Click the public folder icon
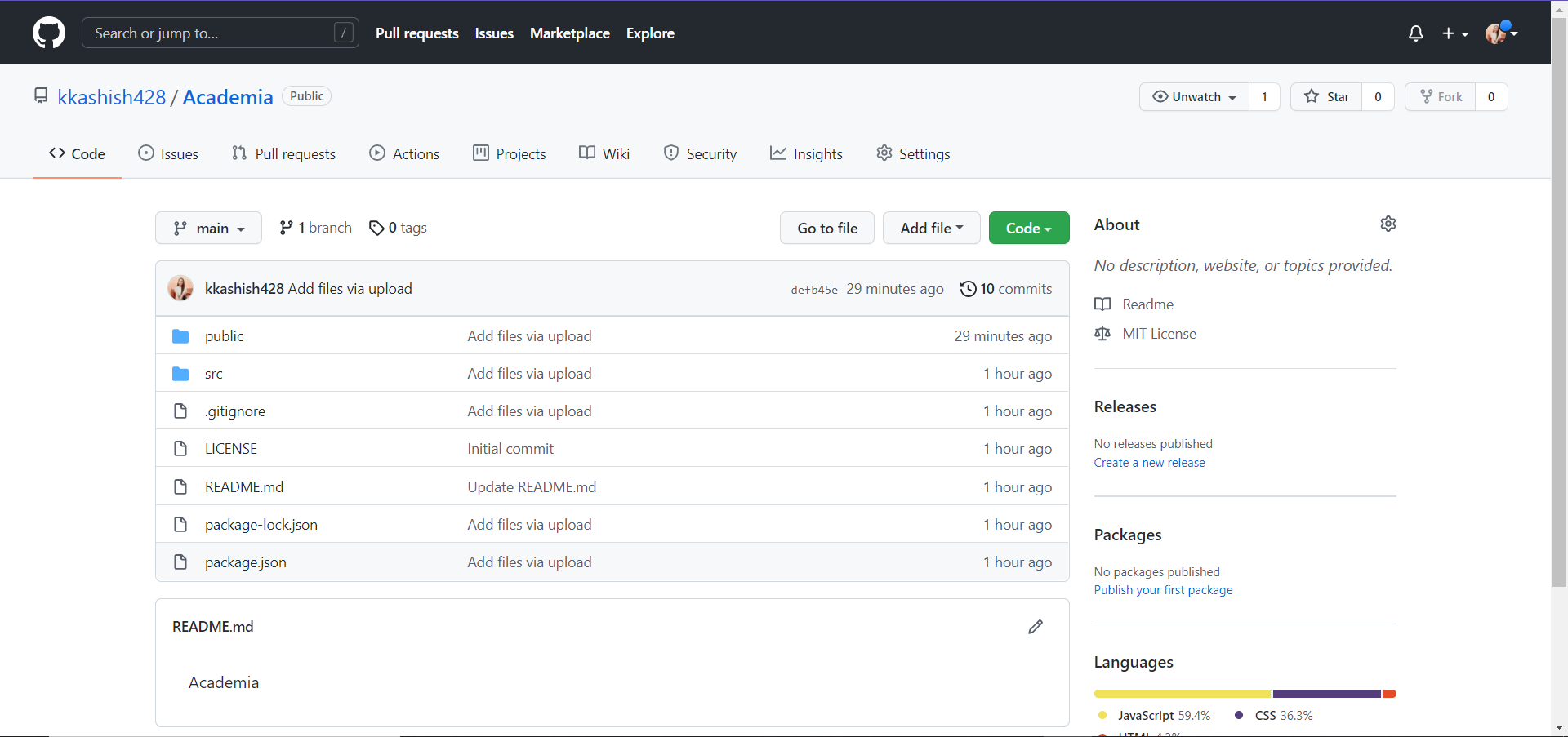 (180, 336)
